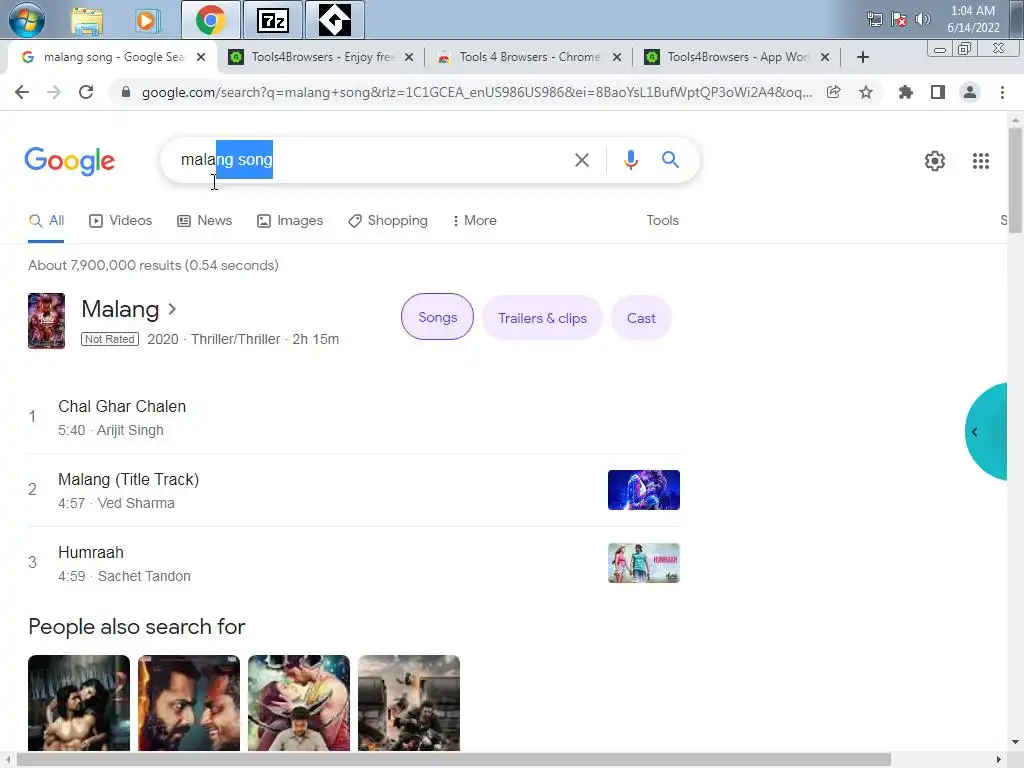Expand the More search filters menu

474,221
